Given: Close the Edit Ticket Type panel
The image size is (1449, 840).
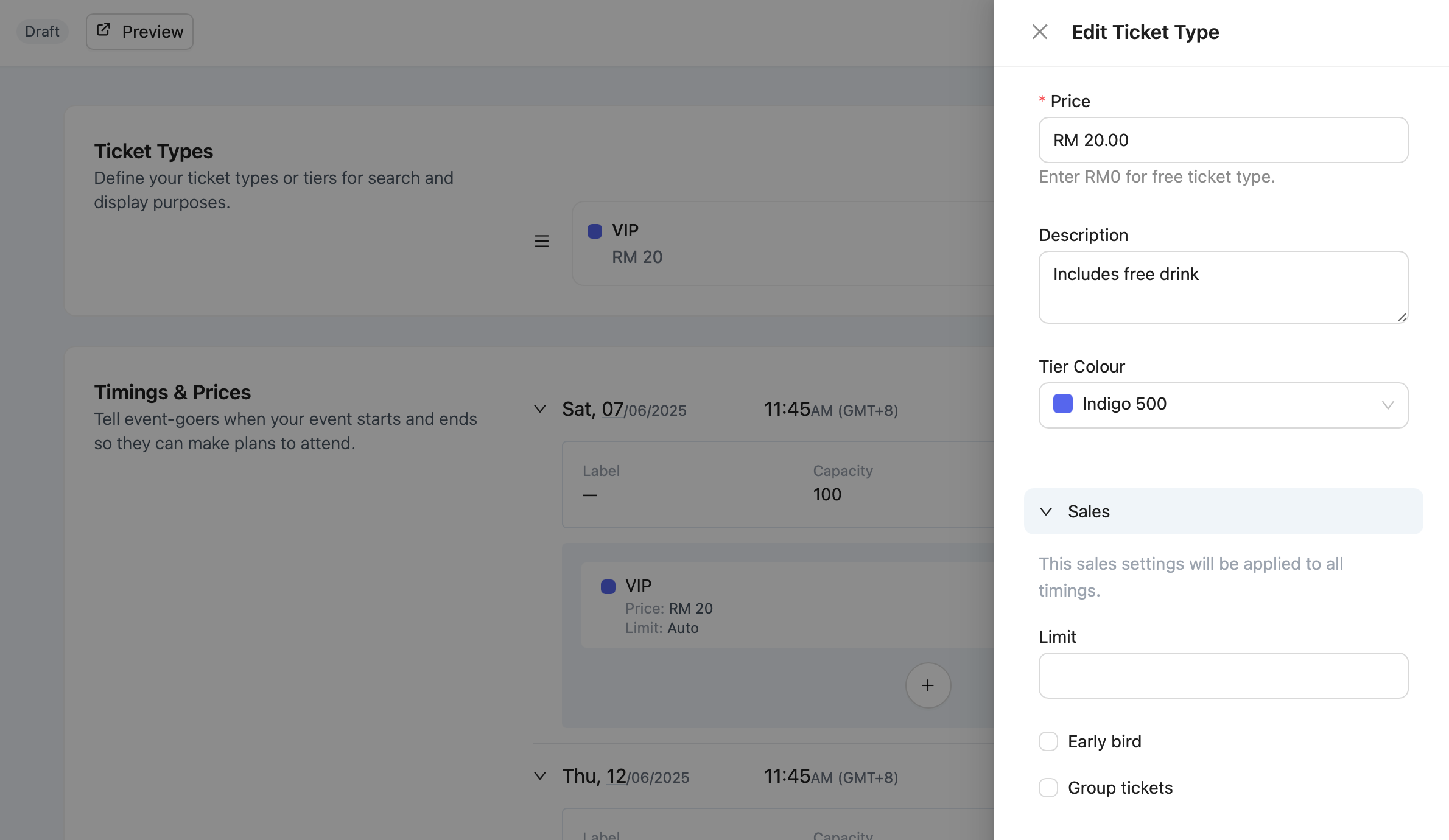Looking at the screenshot, I should [1040, 32].
